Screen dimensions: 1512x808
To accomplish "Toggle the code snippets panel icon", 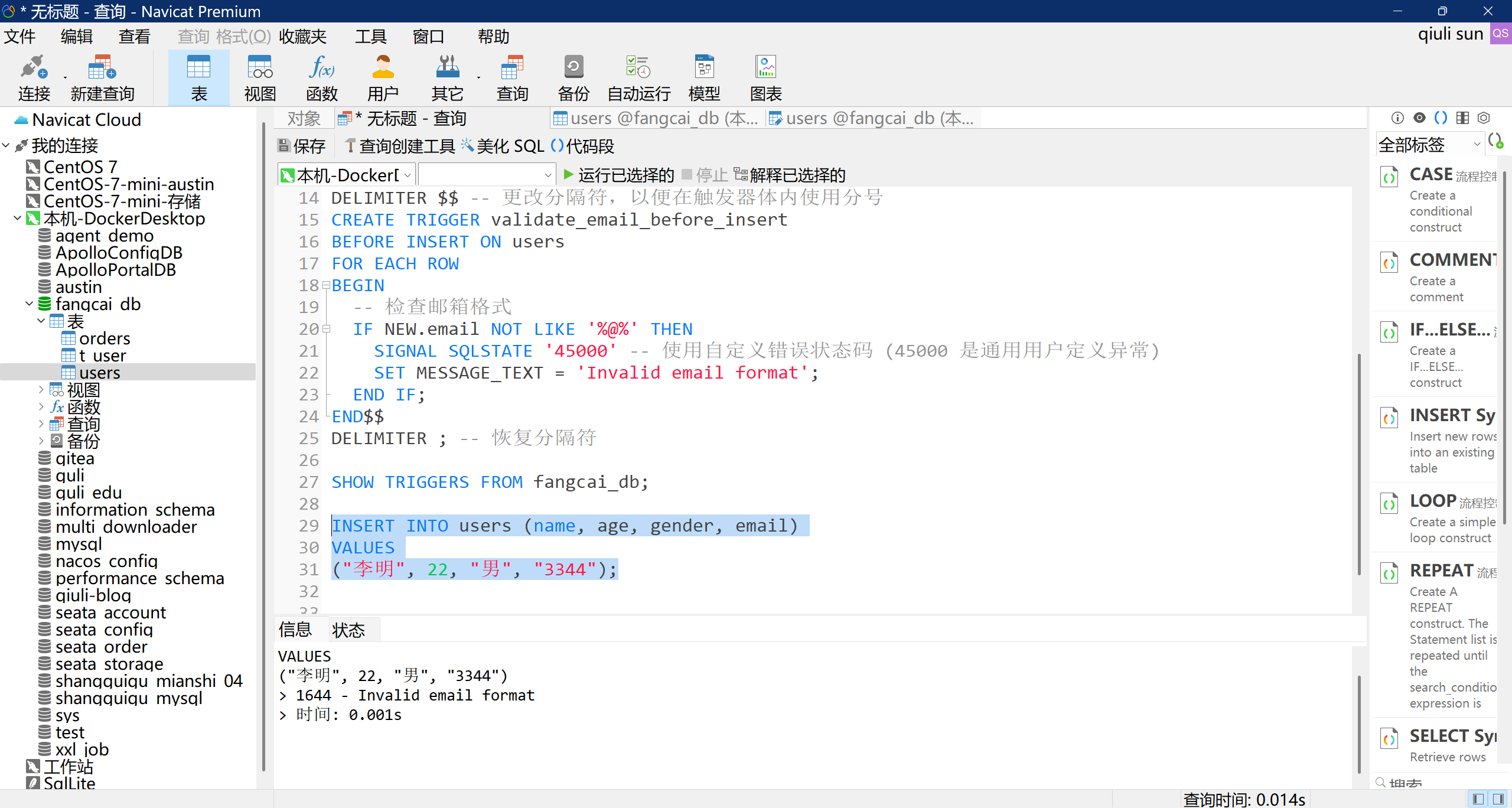I will point(1441,118).
